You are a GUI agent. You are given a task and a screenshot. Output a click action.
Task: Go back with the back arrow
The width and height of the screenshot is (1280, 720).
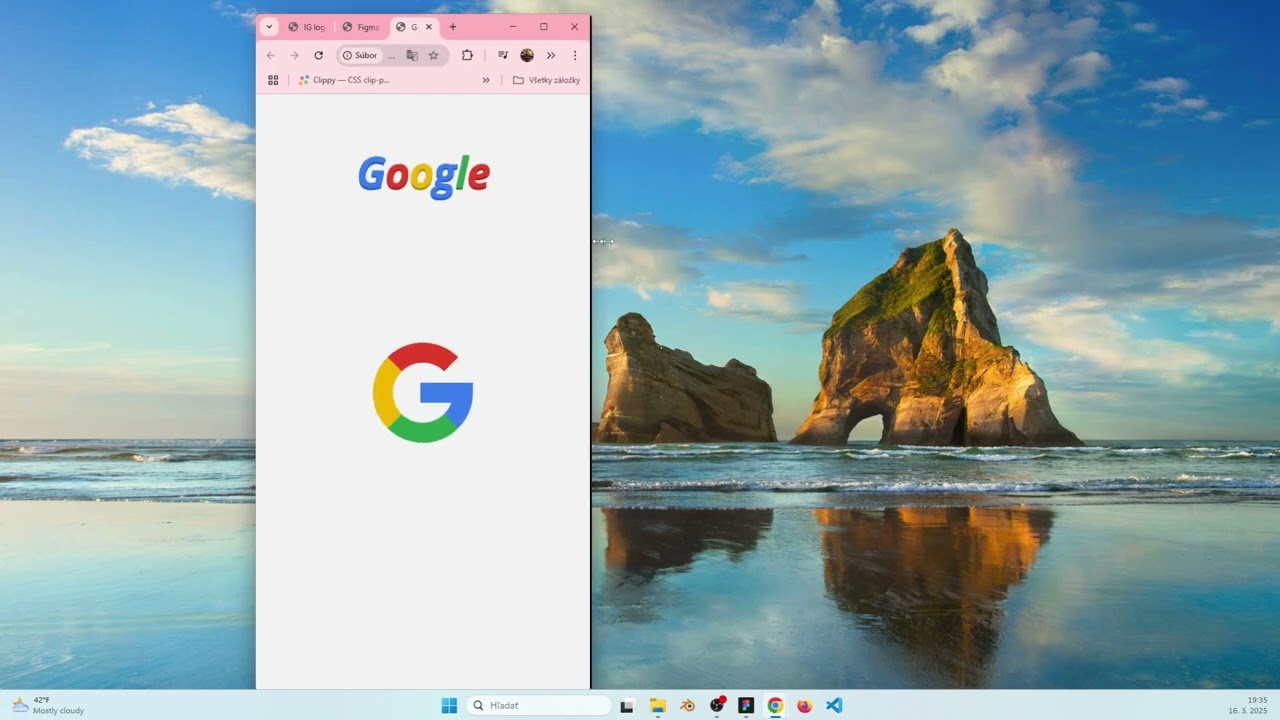[271, 55]
